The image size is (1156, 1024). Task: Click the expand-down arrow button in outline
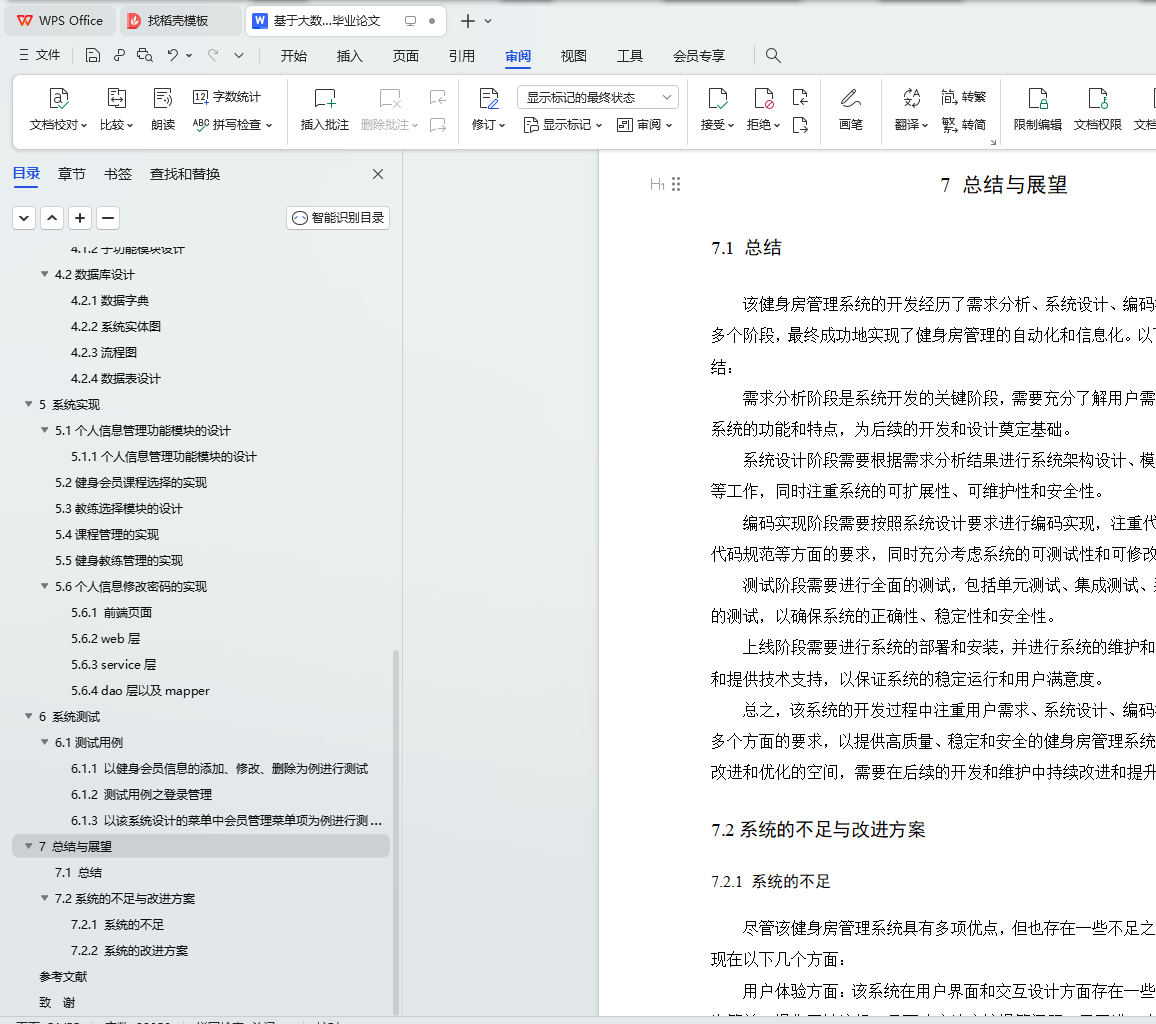click(x=24, y=217)
